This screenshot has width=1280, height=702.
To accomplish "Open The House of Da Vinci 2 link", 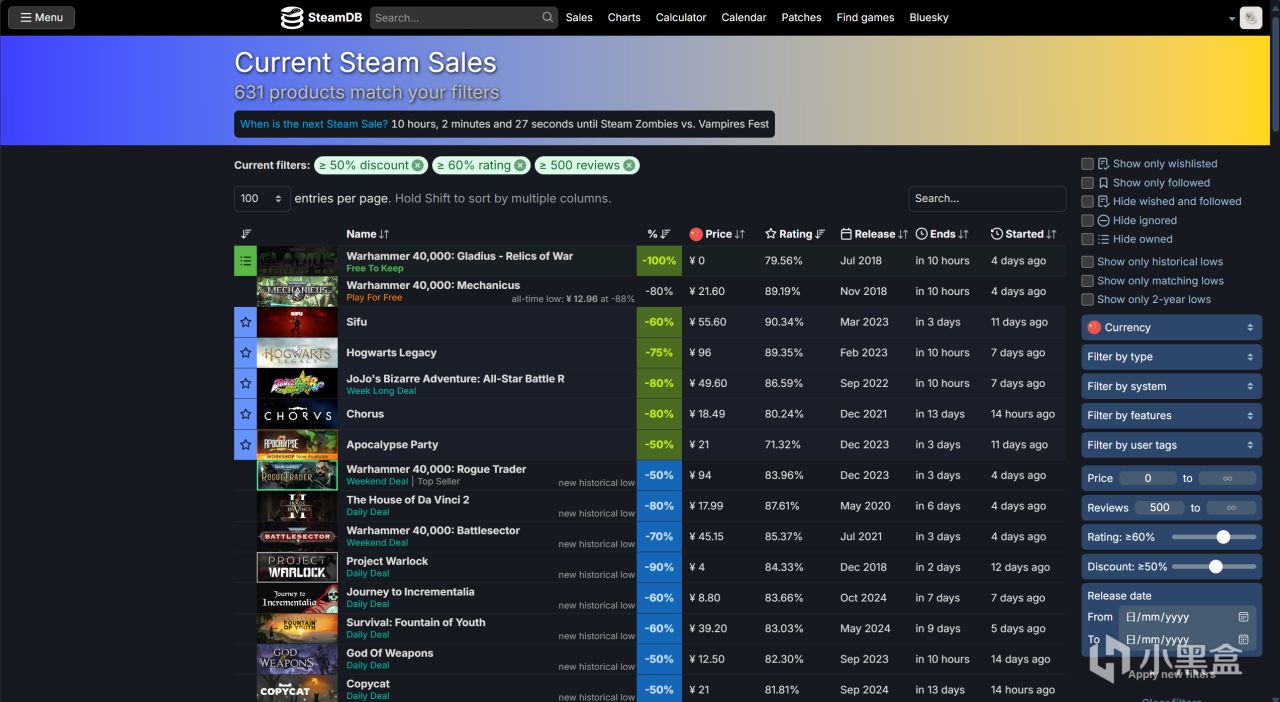I will click(x=408, y=500).
